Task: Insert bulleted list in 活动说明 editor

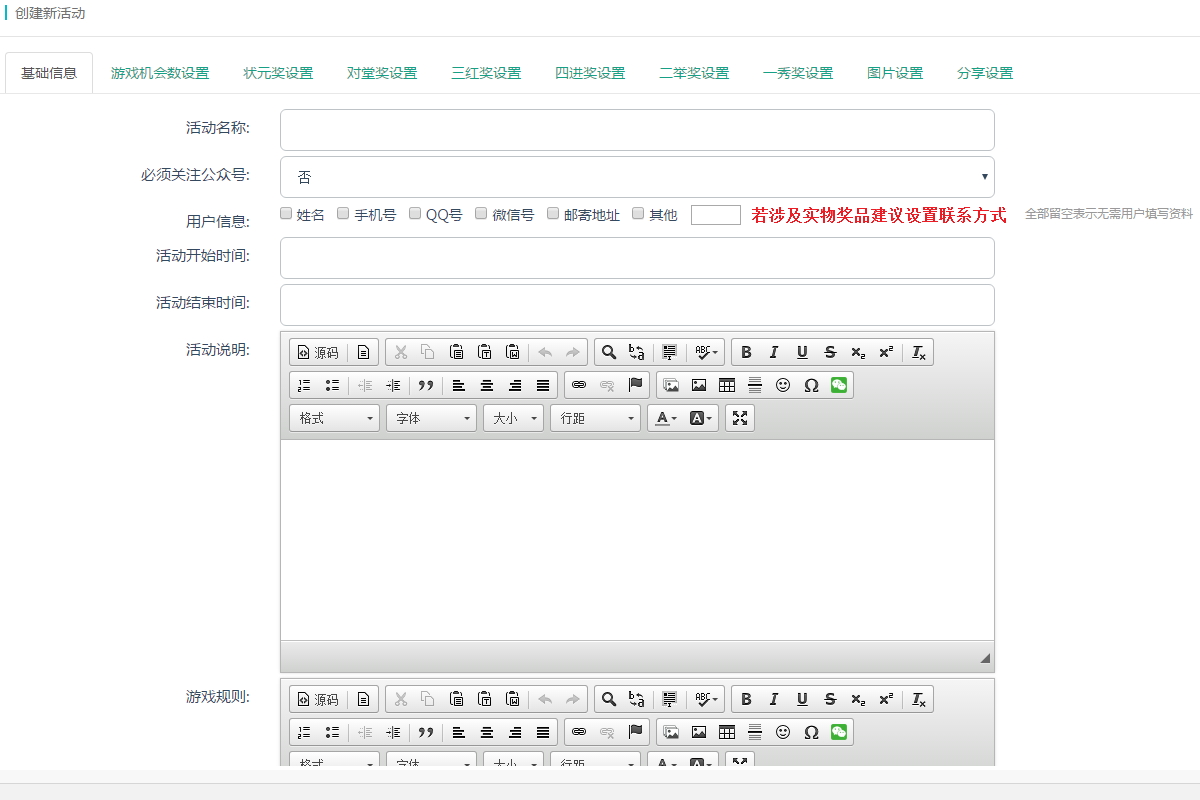Action: tap(332, 385)
